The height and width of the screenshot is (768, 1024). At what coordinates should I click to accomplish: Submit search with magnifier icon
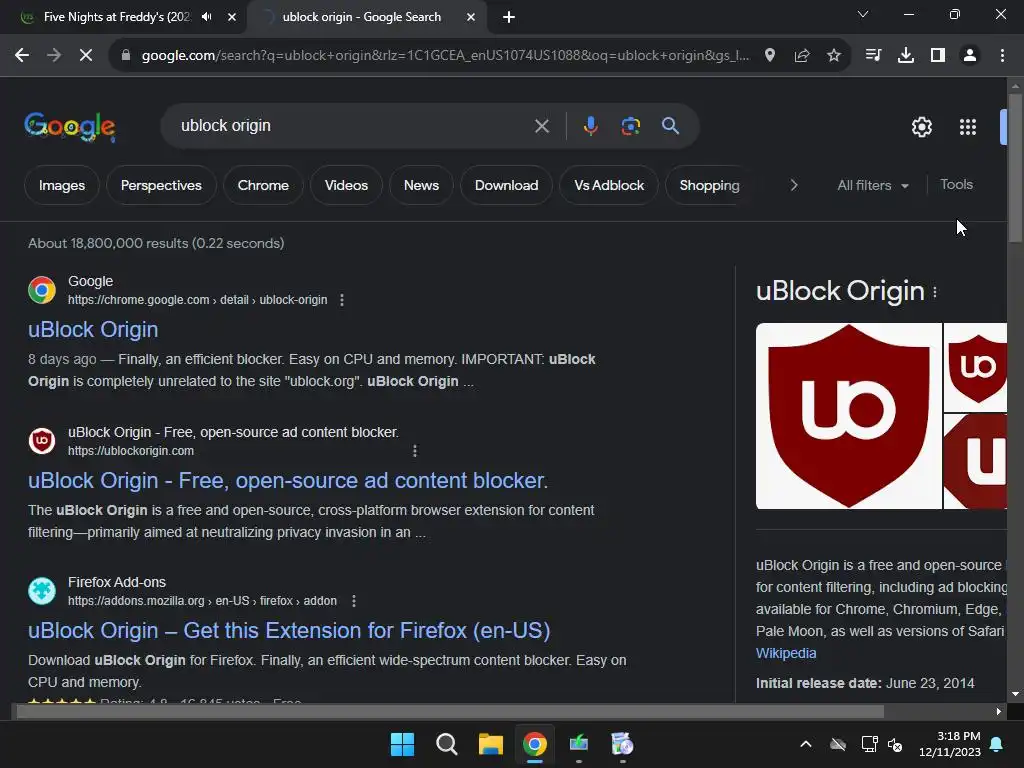(671, 126)
